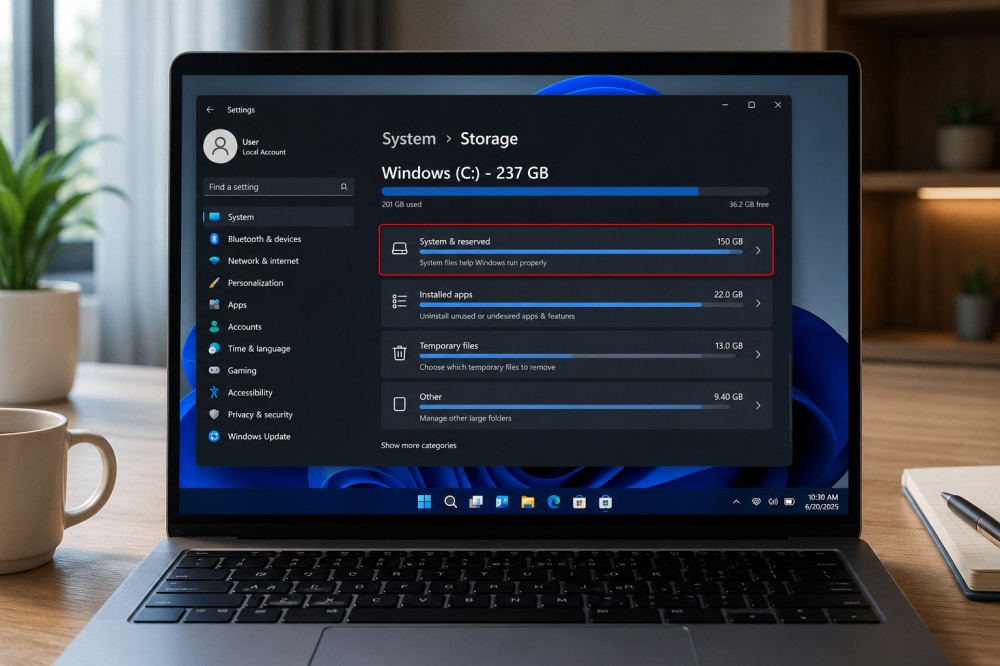Click "Manage other large folders" text
Screen dimensions: 1000x666
click(466, 418)
